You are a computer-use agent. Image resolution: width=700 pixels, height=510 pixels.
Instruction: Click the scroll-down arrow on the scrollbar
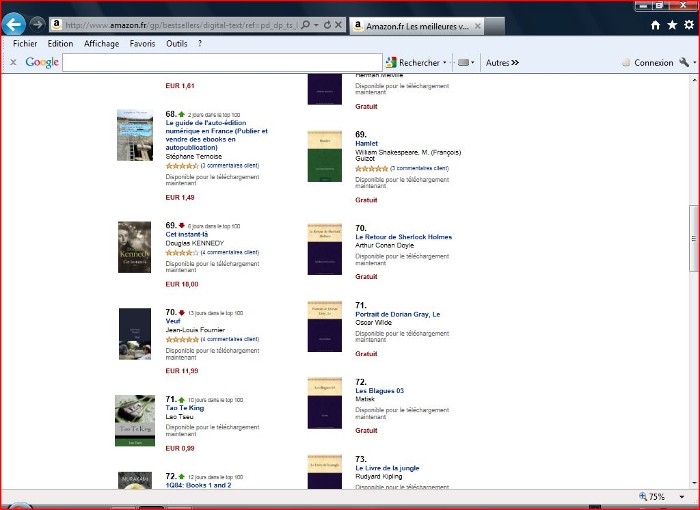click(694, 483)
